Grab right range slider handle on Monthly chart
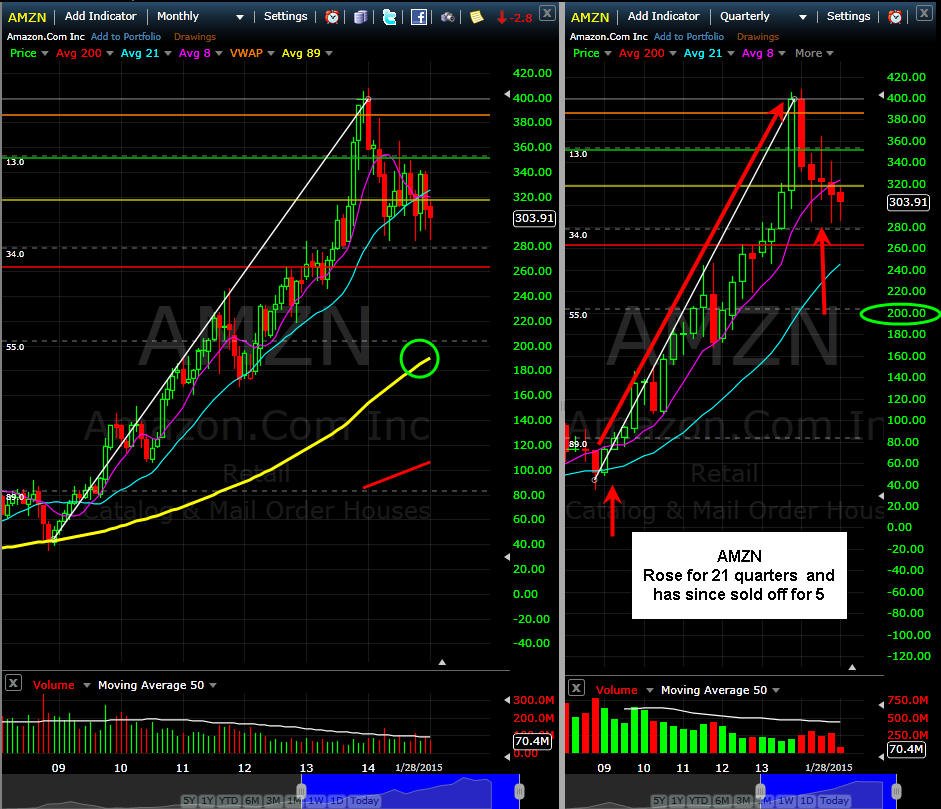This screenshot has height=809, width=941. [520, 792]
